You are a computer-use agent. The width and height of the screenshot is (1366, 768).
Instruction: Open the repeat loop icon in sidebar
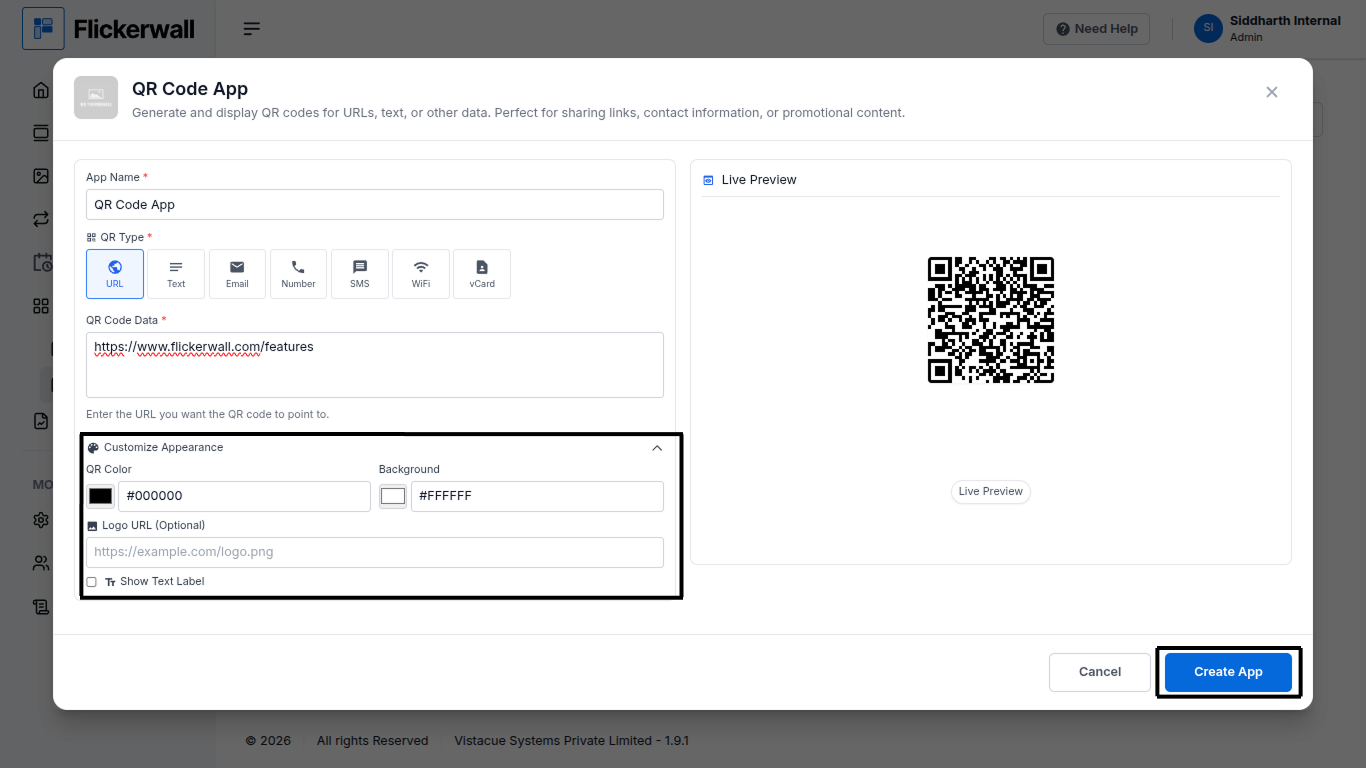tap(41, 219)
